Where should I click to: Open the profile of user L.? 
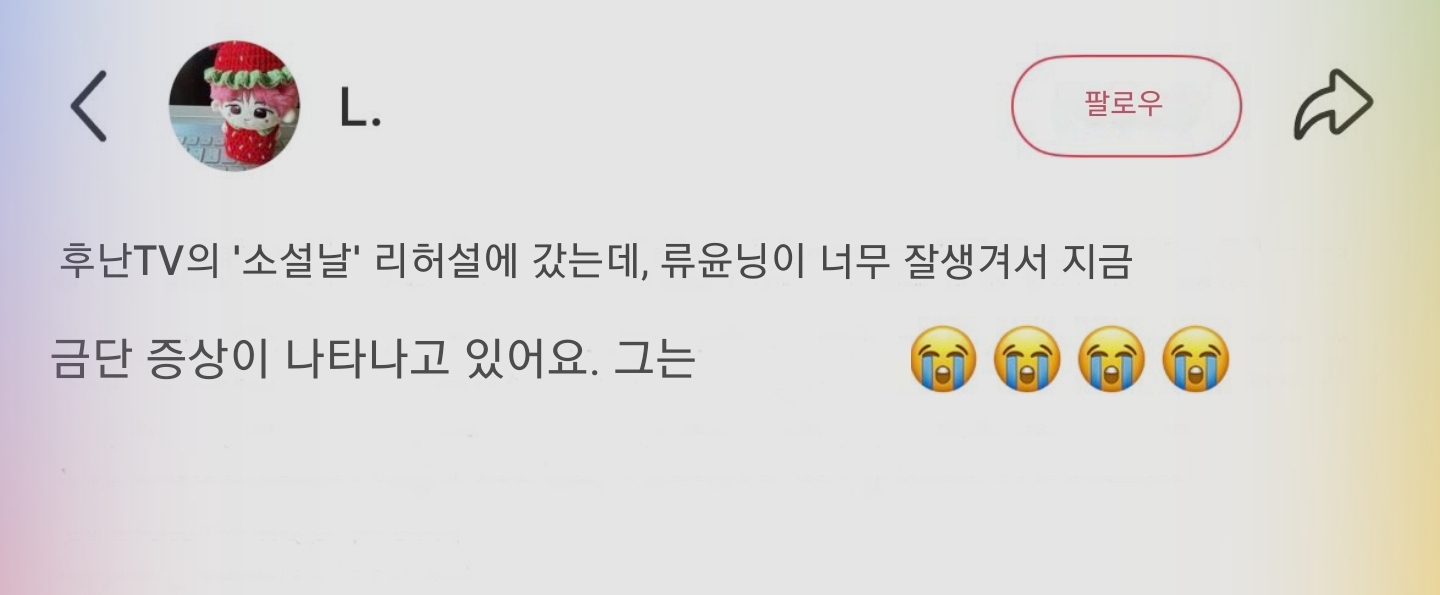tap(360, 108)
